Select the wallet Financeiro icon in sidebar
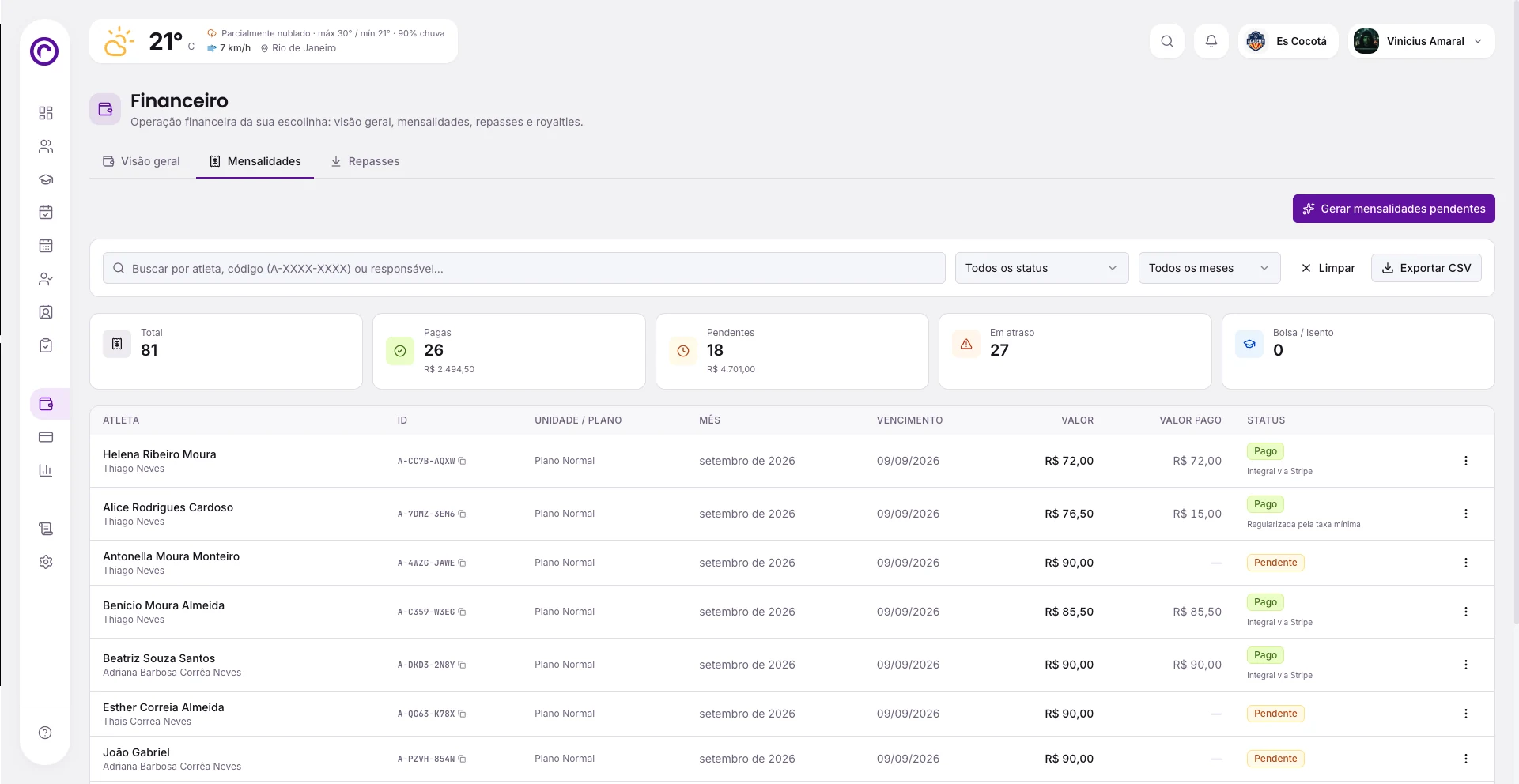Screen dimensions: 1519x784 point(46,404)
